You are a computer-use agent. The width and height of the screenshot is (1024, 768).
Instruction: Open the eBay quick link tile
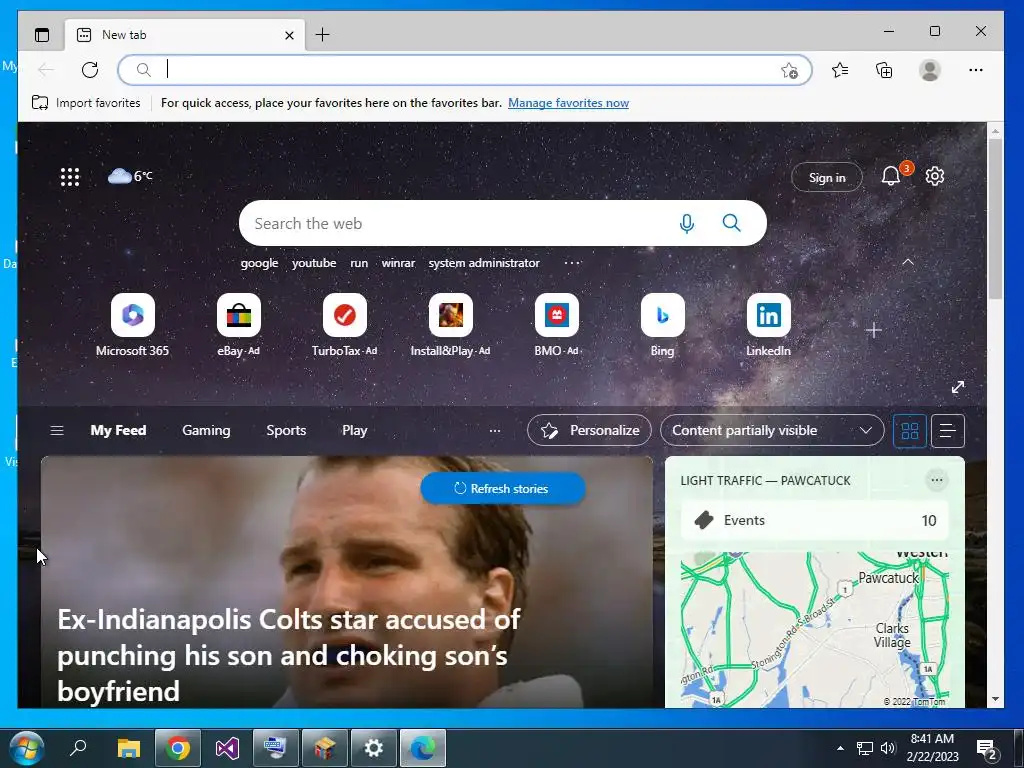pos(238,325)
